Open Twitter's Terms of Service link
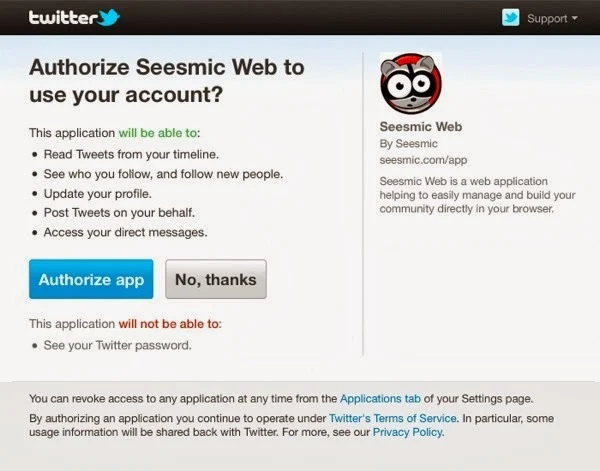 [393, 418]
